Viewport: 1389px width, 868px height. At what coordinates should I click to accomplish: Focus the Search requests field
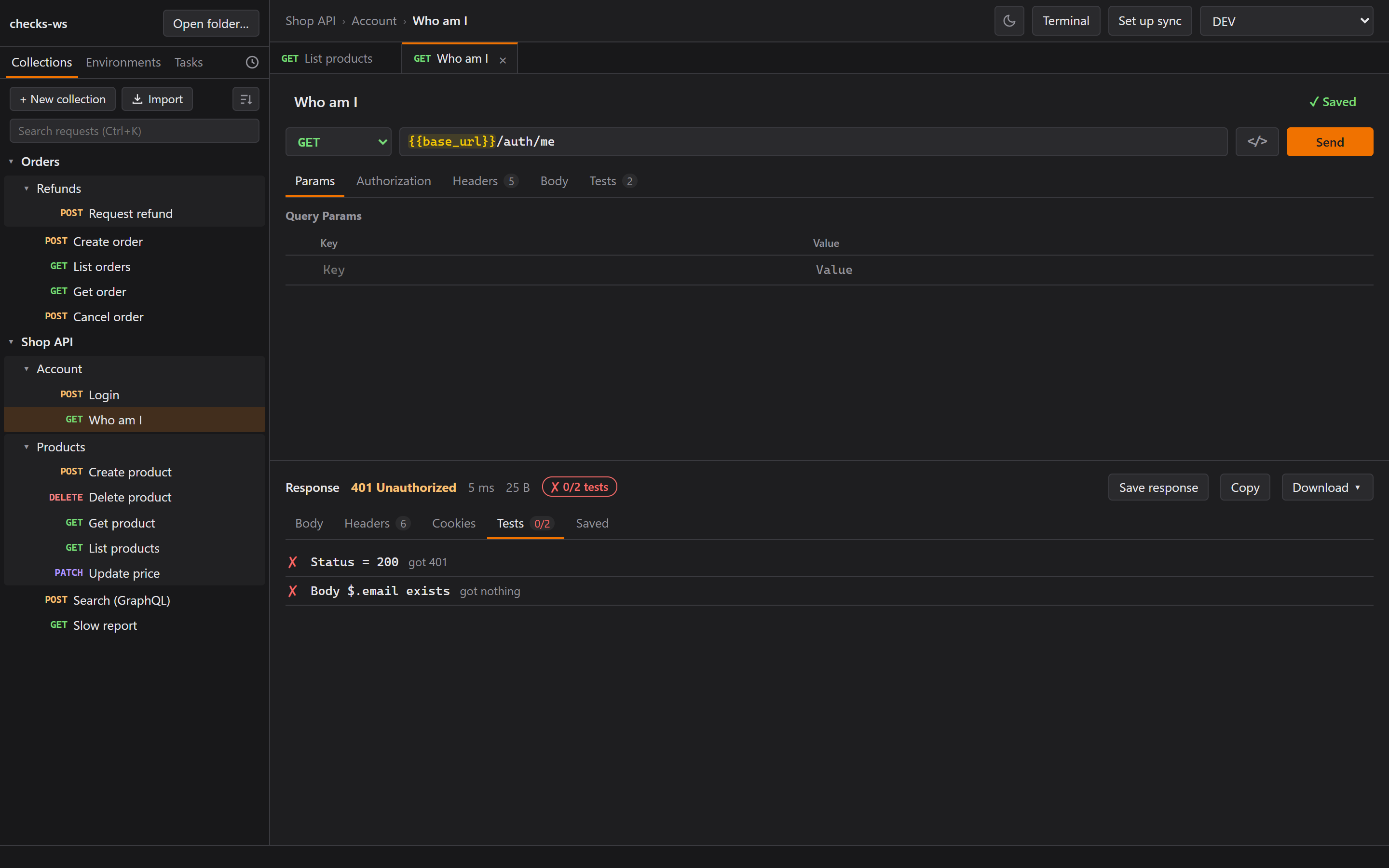134,131
